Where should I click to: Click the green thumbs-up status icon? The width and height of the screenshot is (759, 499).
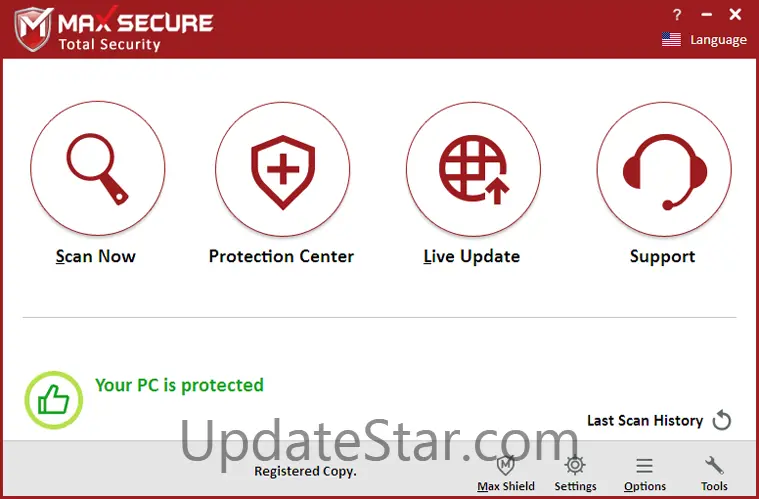tap(54, 400)
